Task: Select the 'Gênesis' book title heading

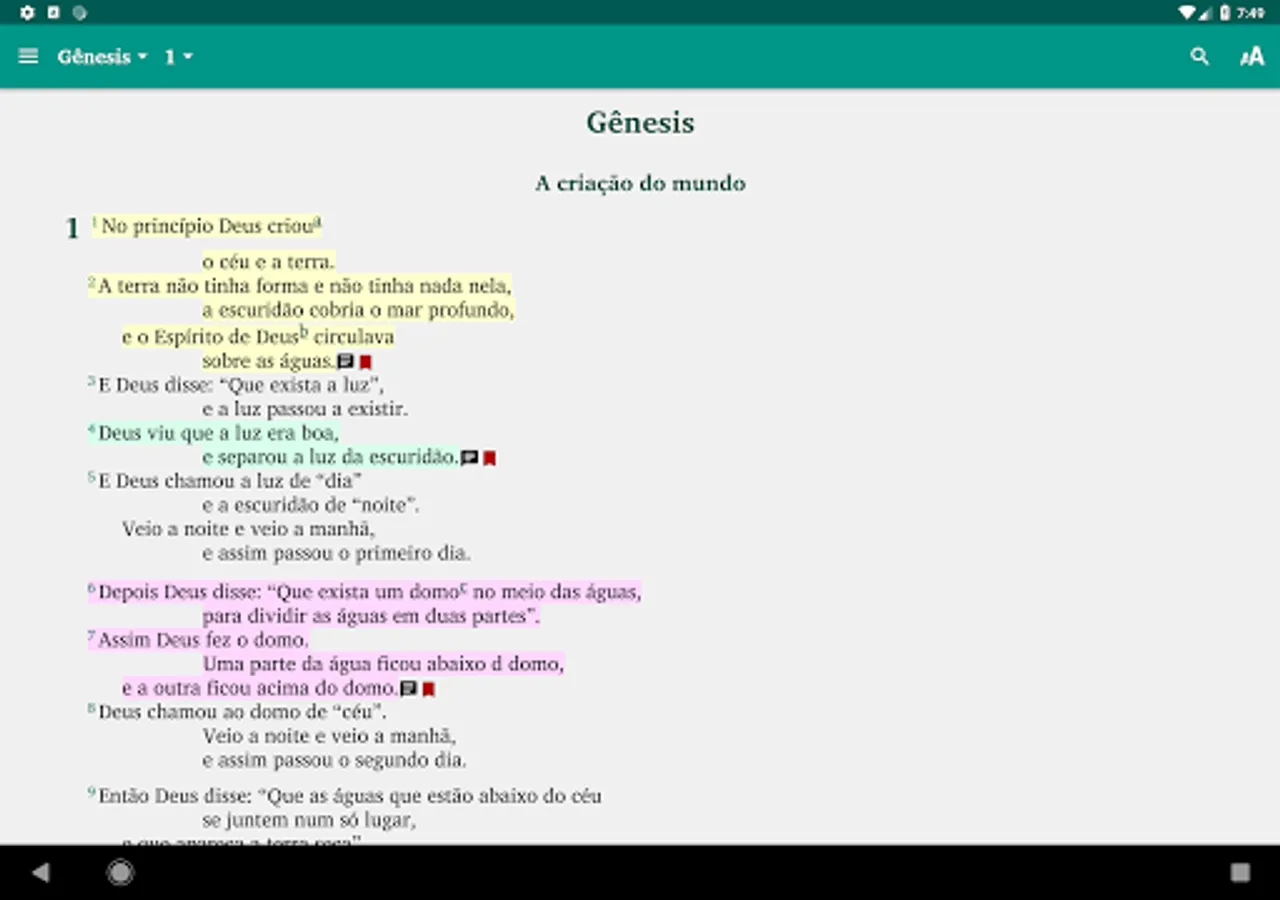Action: (640, 123)
